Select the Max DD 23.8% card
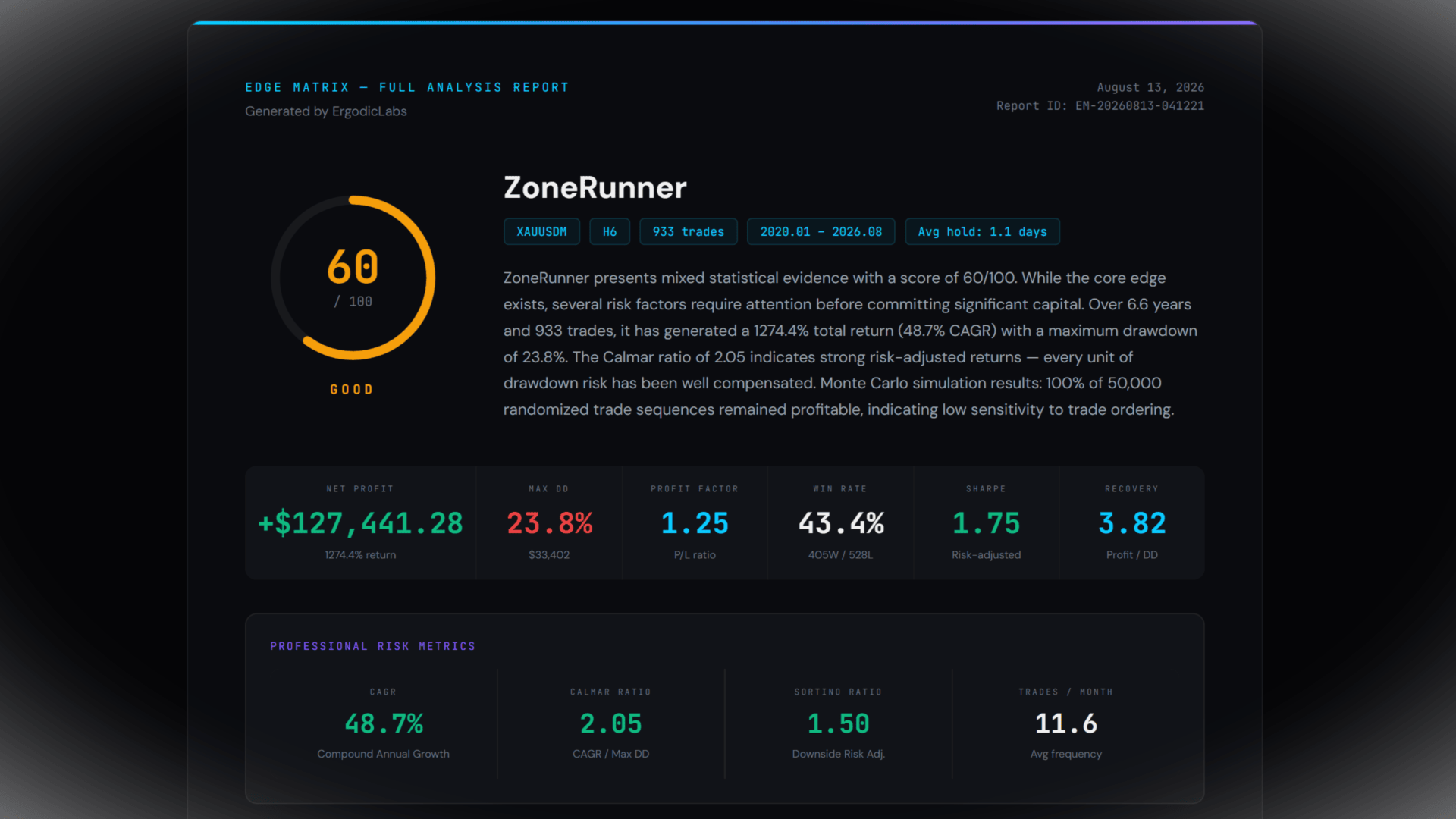Viewport: 1456px width, 819px height. pyautogui.click(x=549, y=522)
